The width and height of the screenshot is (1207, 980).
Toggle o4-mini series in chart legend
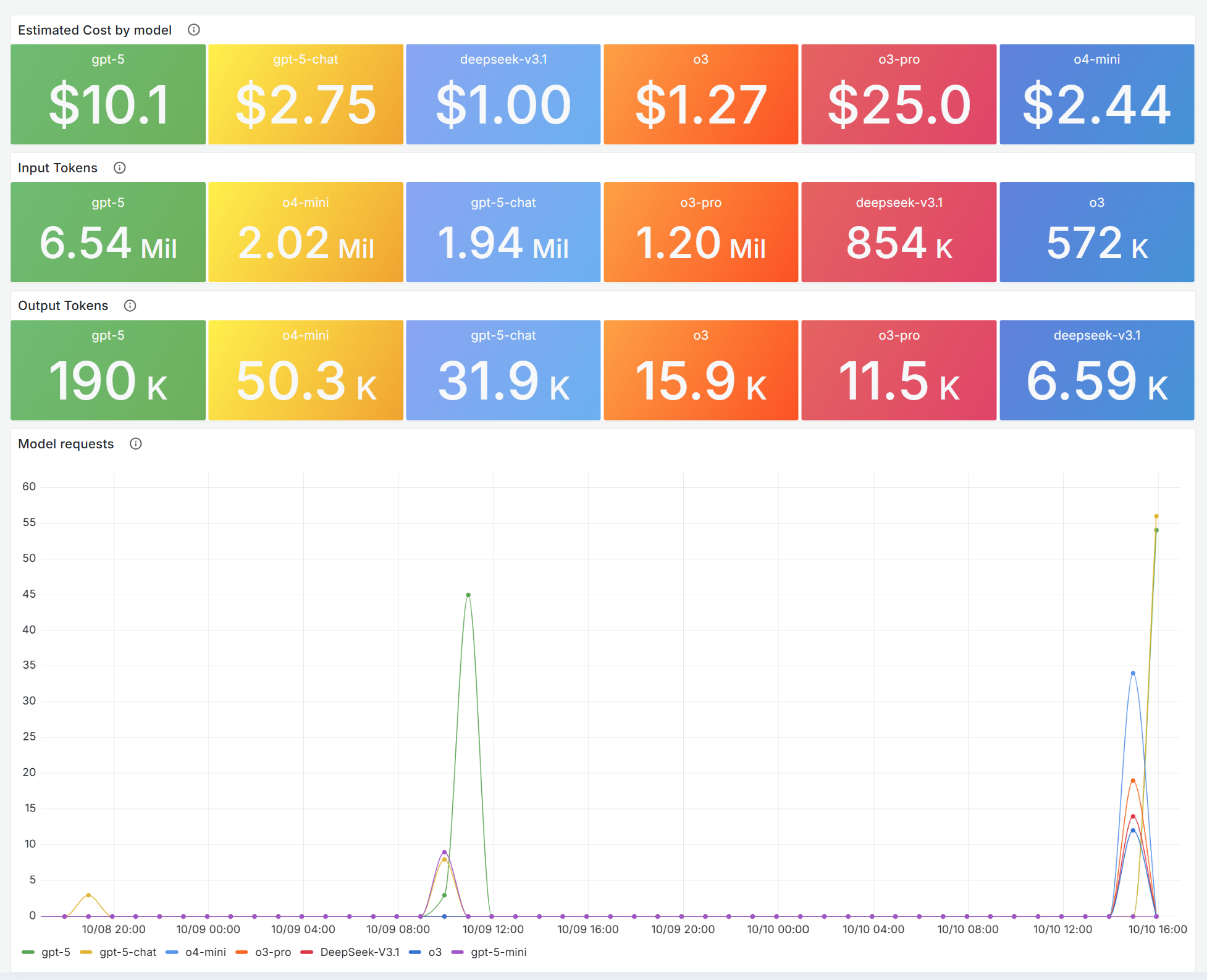click(x=205, y=952)
